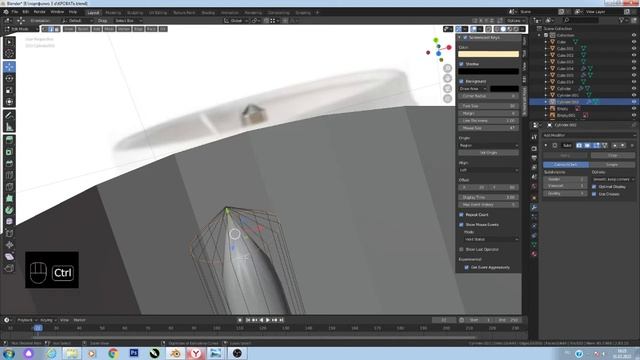640x360 pixels.
Task: Click the play animation button in the timeline
Action: [x=268, y=320]
